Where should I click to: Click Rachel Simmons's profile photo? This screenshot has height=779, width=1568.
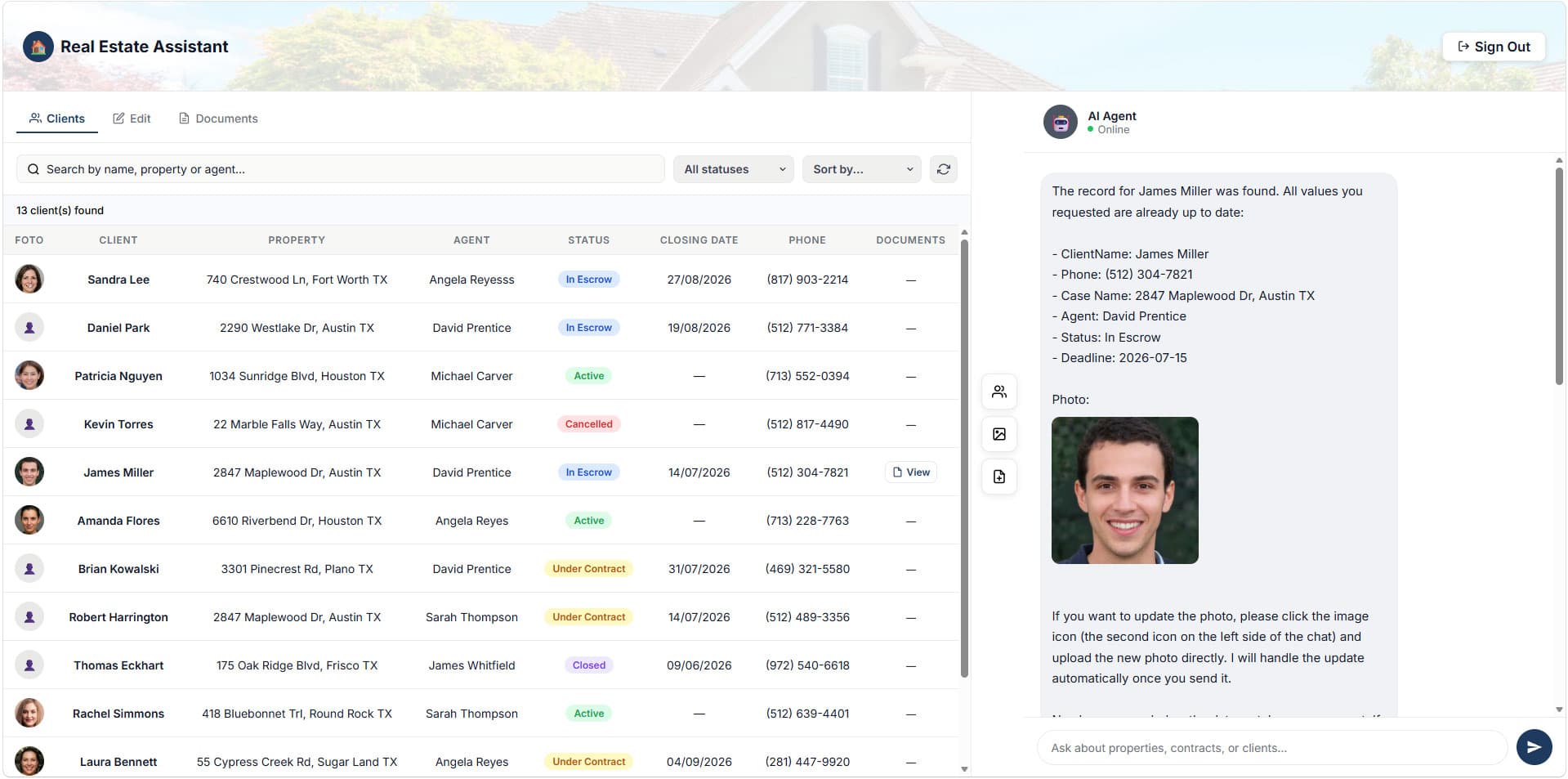29,713
